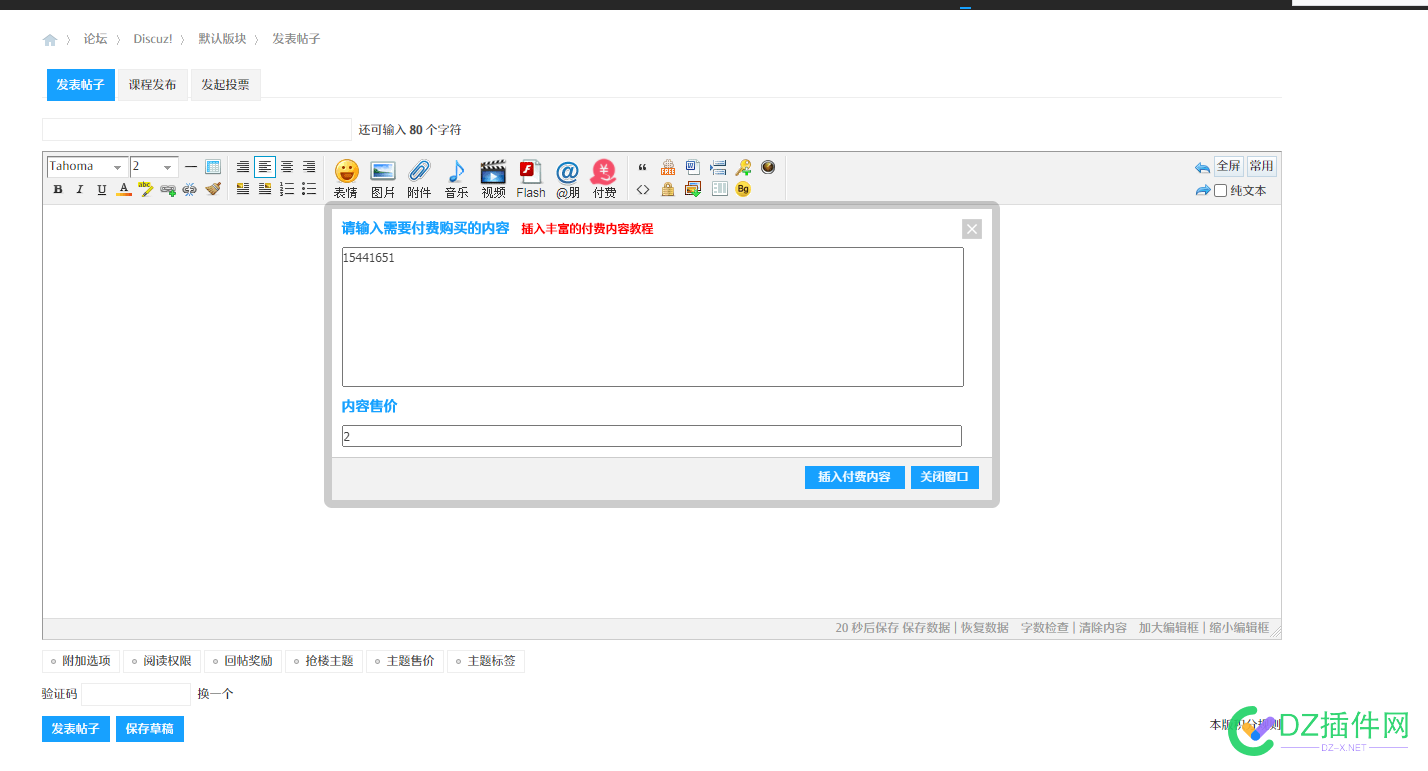
Task: Click the 内容售价 price input field
Action: tap(651, 436)
